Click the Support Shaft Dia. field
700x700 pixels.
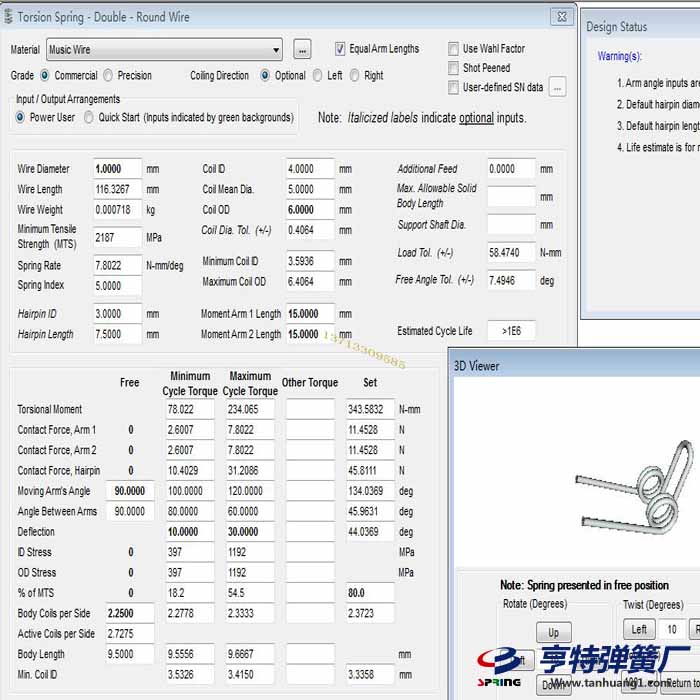click(x=511, y=225)
